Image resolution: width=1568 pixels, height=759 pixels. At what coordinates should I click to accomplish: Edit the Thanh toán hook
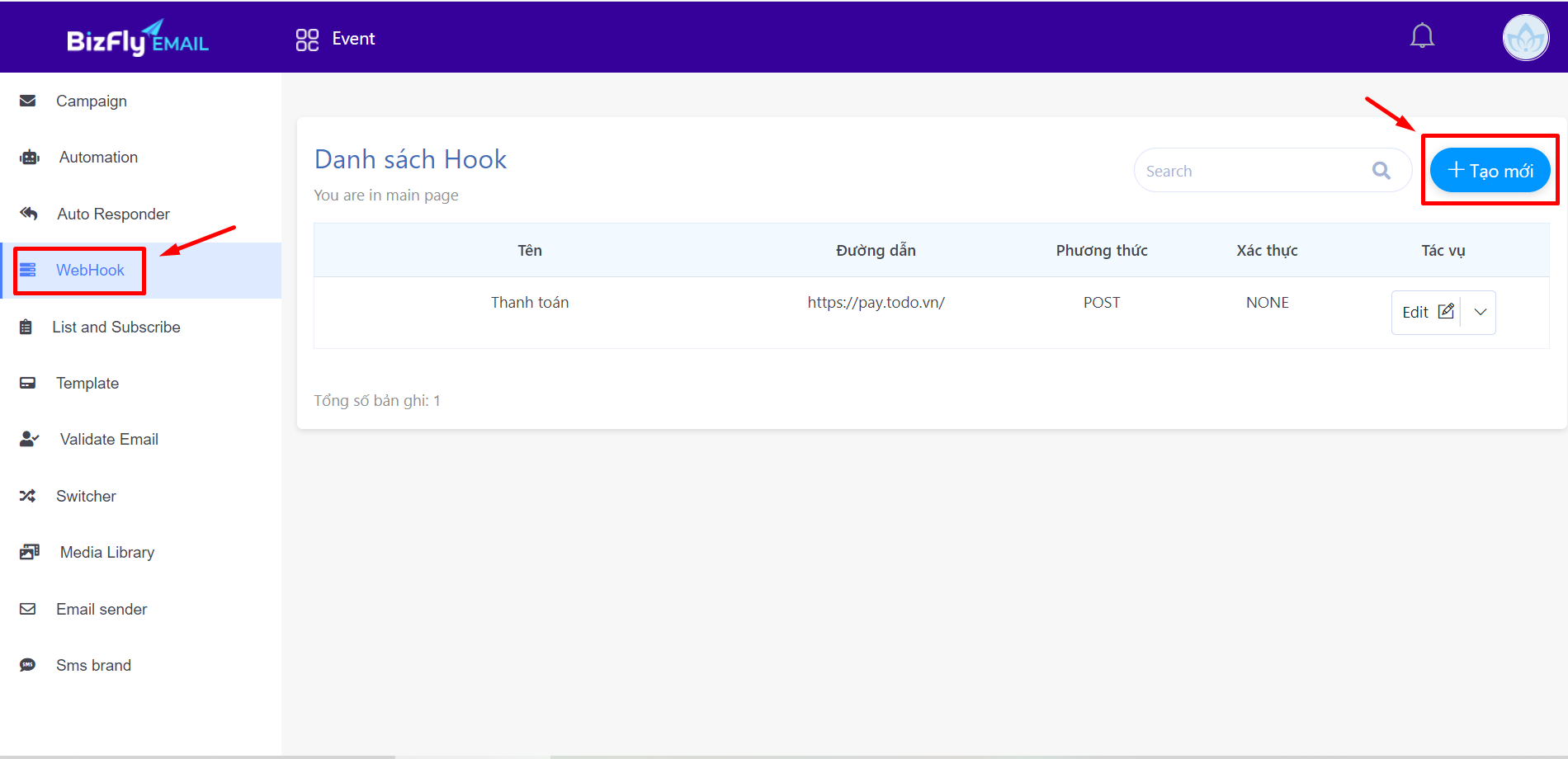tap(1427, 312)
